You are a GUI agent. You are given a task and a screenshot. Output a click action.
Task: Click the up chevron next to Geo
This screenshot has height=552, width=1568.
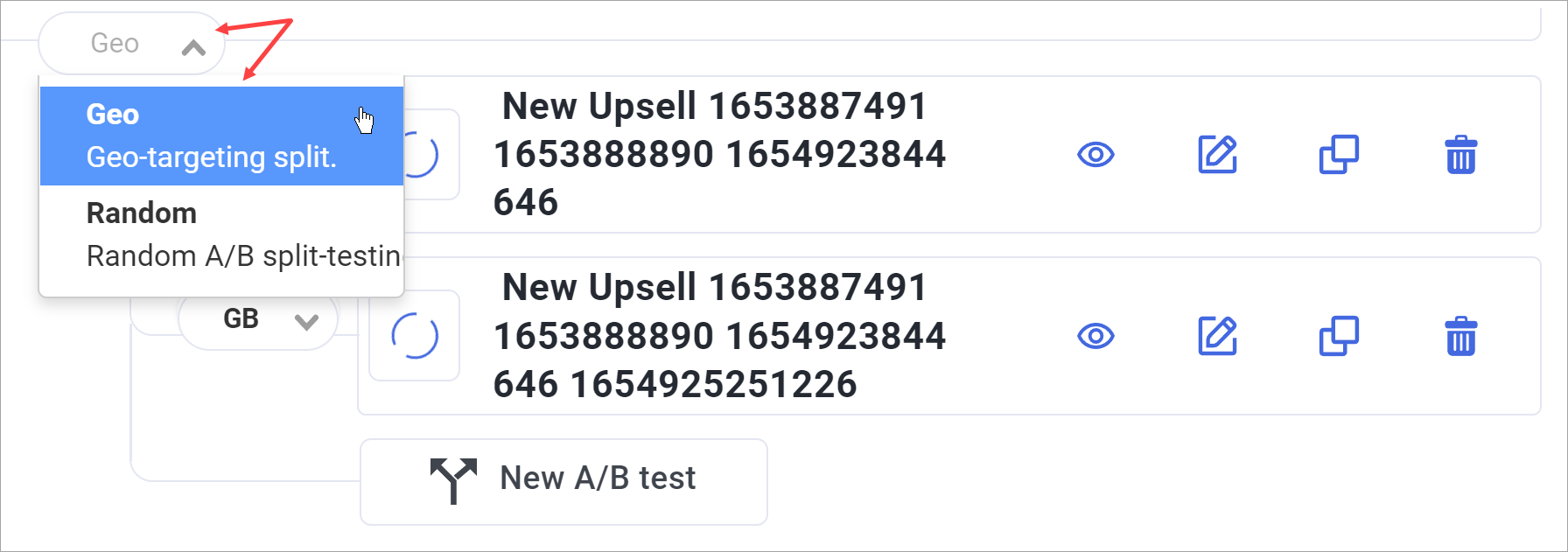pyautogui.click(x=193, y=47)
